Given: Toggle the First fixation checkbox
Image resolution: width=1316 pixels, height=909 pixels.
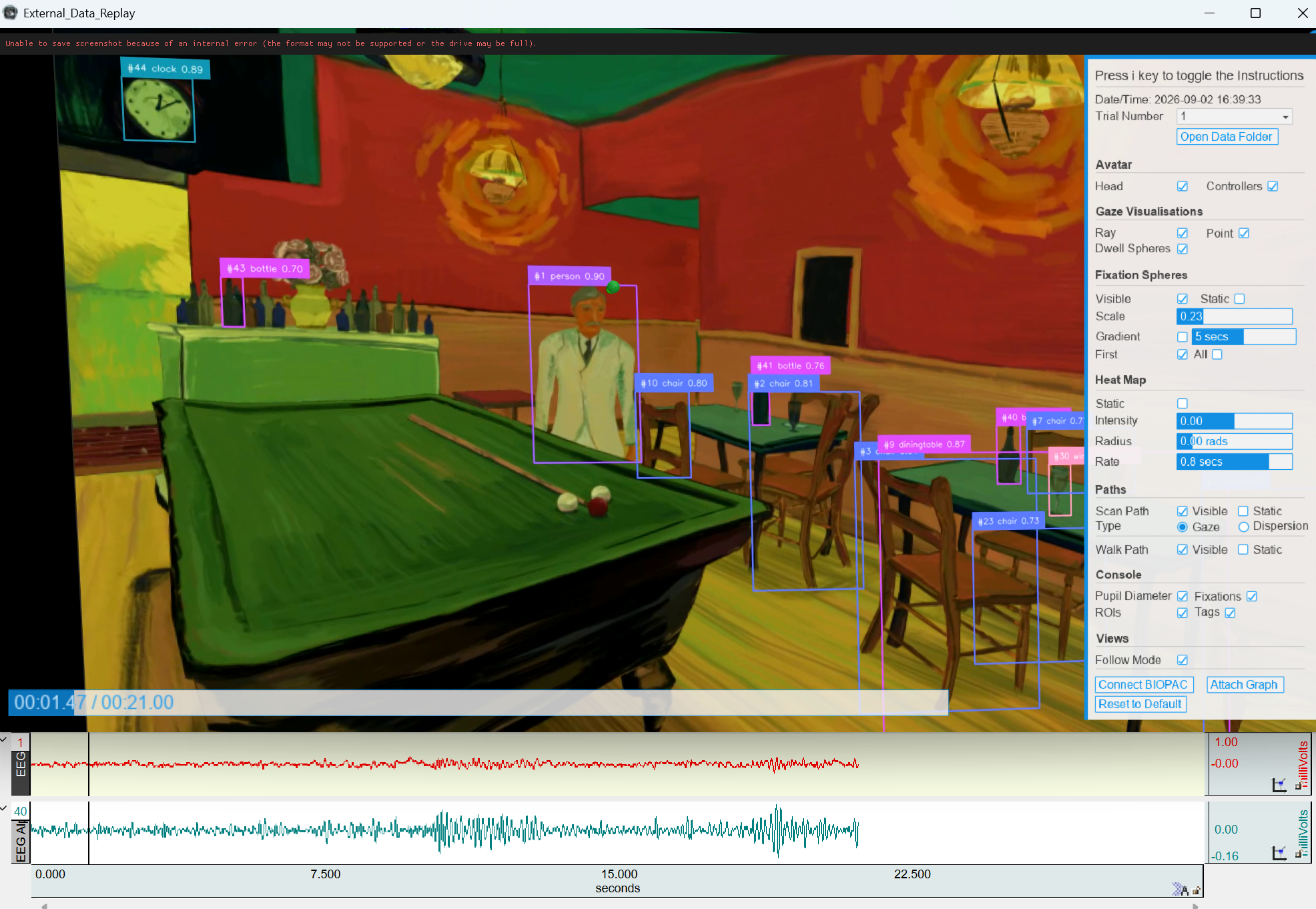Looking at the screenshot, I should point(1183,354).
